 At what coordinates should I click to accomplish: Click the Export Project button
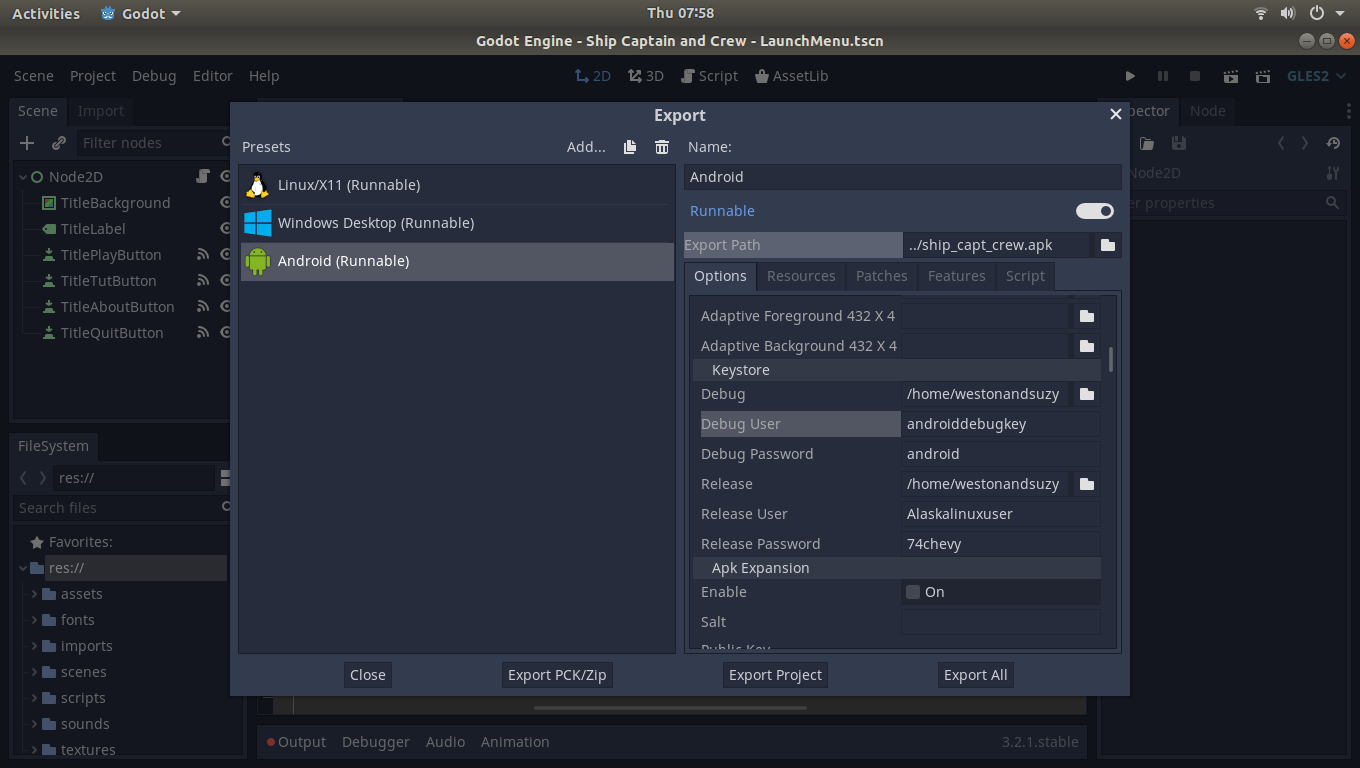pyautogui.click(x=775, y=675)
